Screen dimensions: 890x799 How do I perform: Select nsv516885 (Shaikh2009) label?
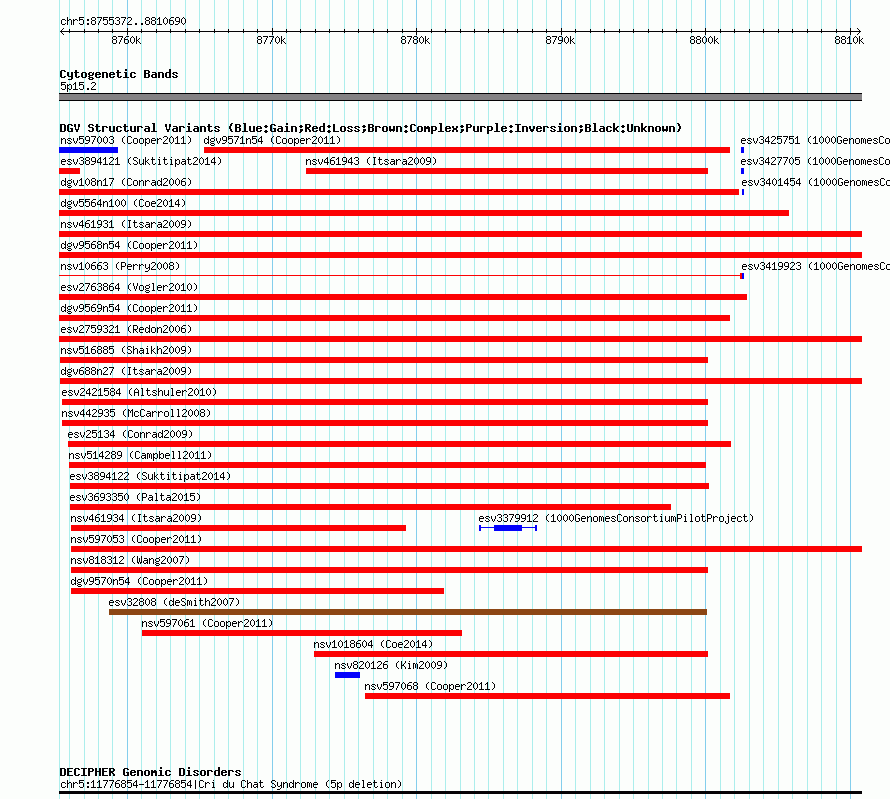pyautogui.click(x=126, y=350)
